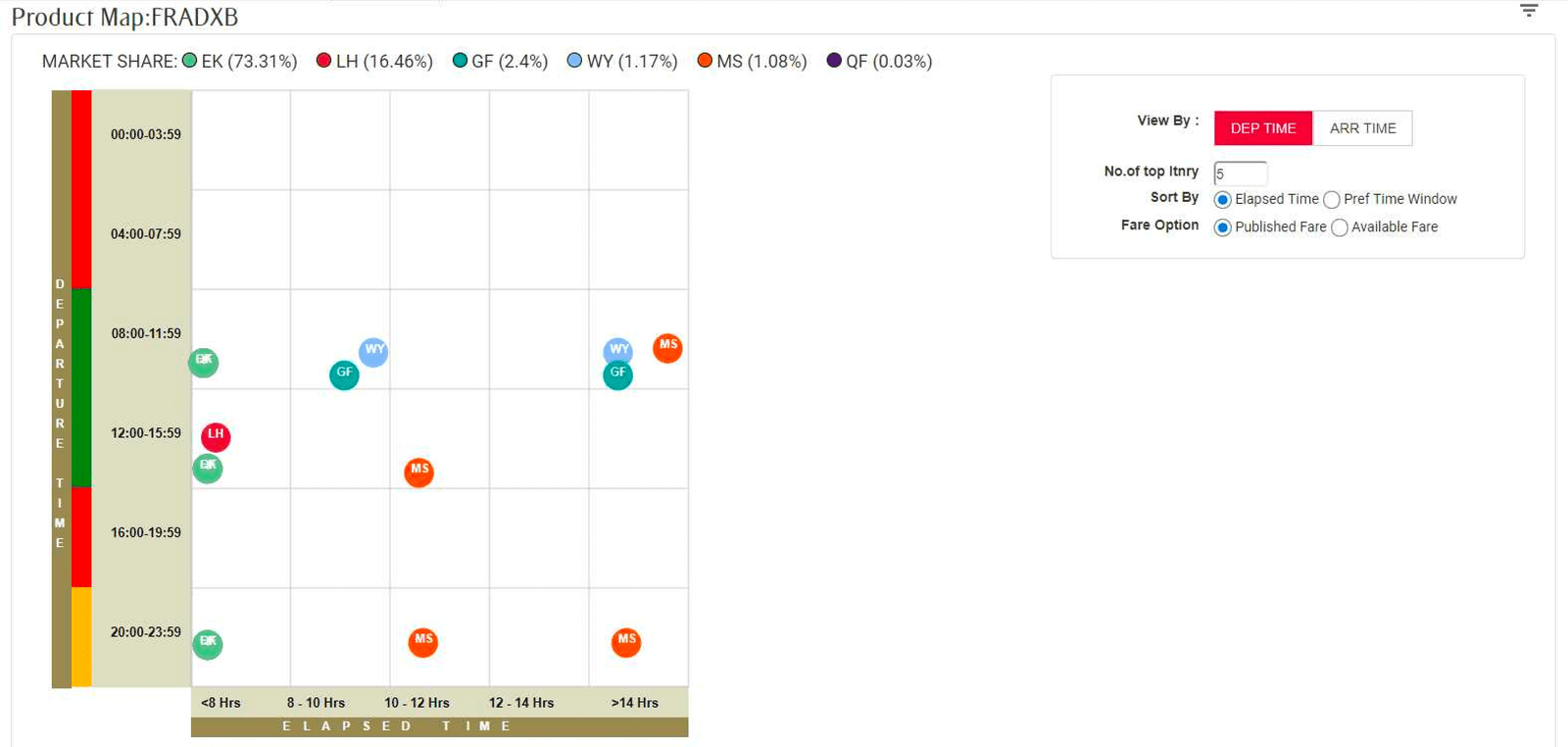This screenshot has width=1568, height=747.
Task: Click the EK bubble in 20:00-23:59 row
Action: point(208,644)
